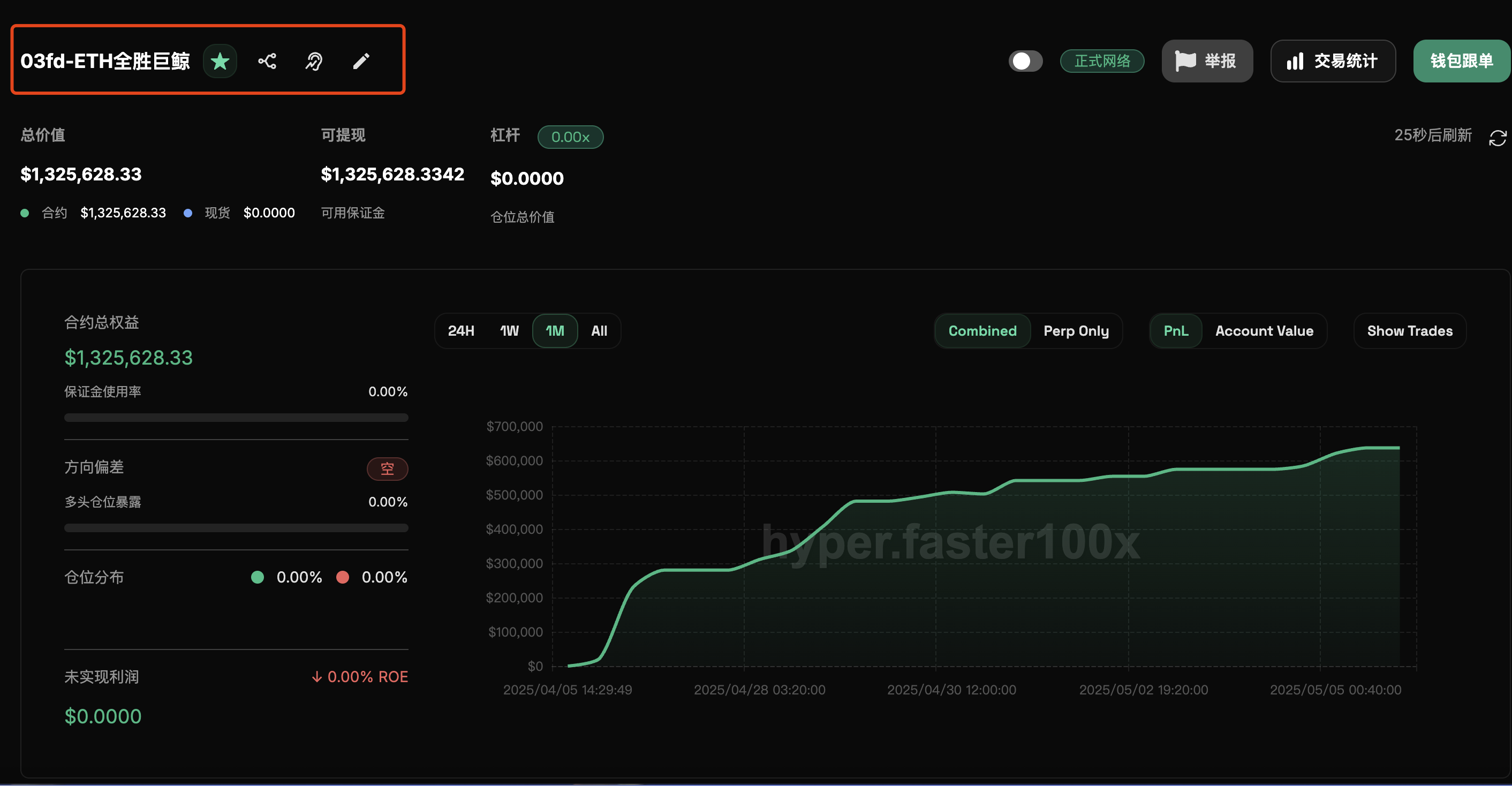
Task: Click the ear listen icon
Action: click(314, 61)
